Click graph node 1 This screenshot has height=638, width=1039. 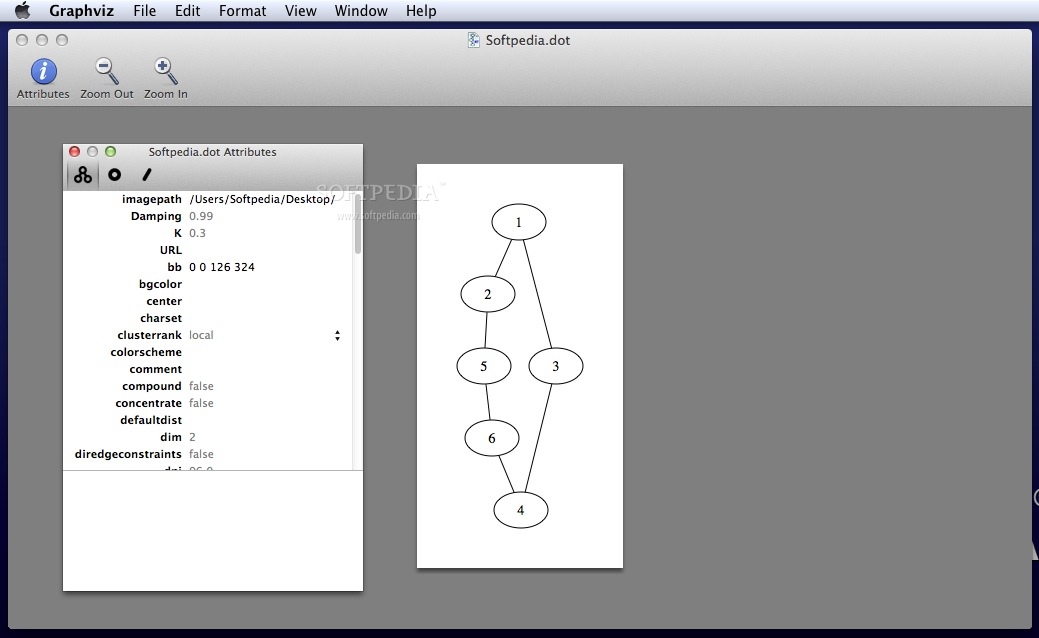coord(519,222)
